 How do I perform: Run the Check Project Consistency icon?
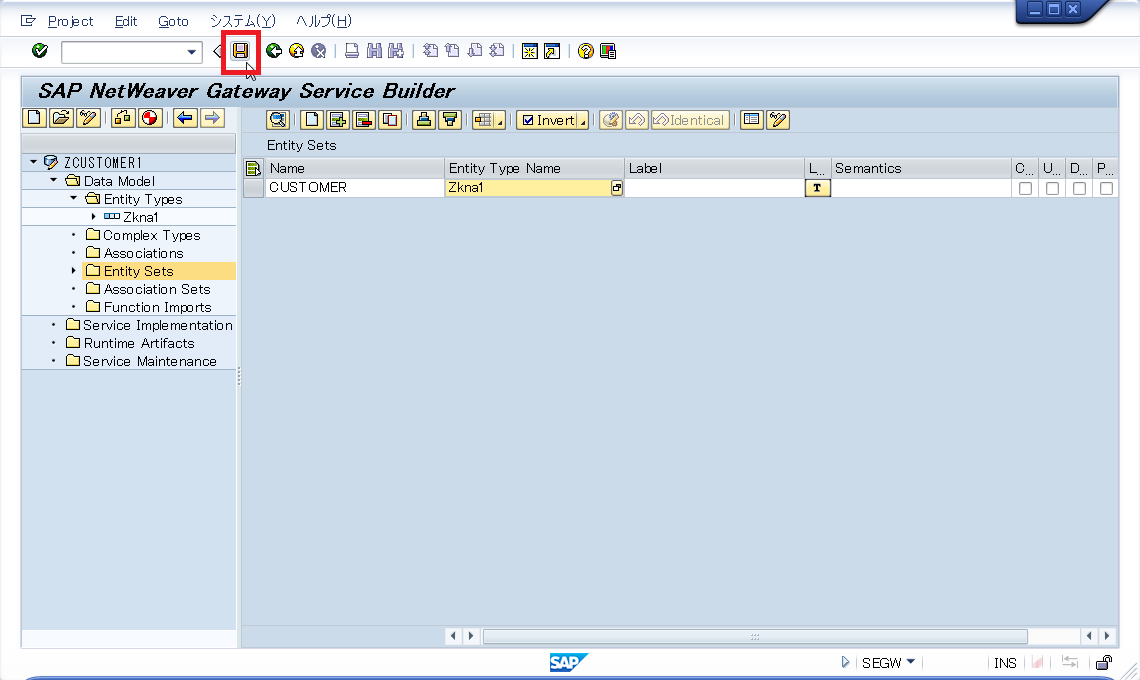[x=124, y=118]
